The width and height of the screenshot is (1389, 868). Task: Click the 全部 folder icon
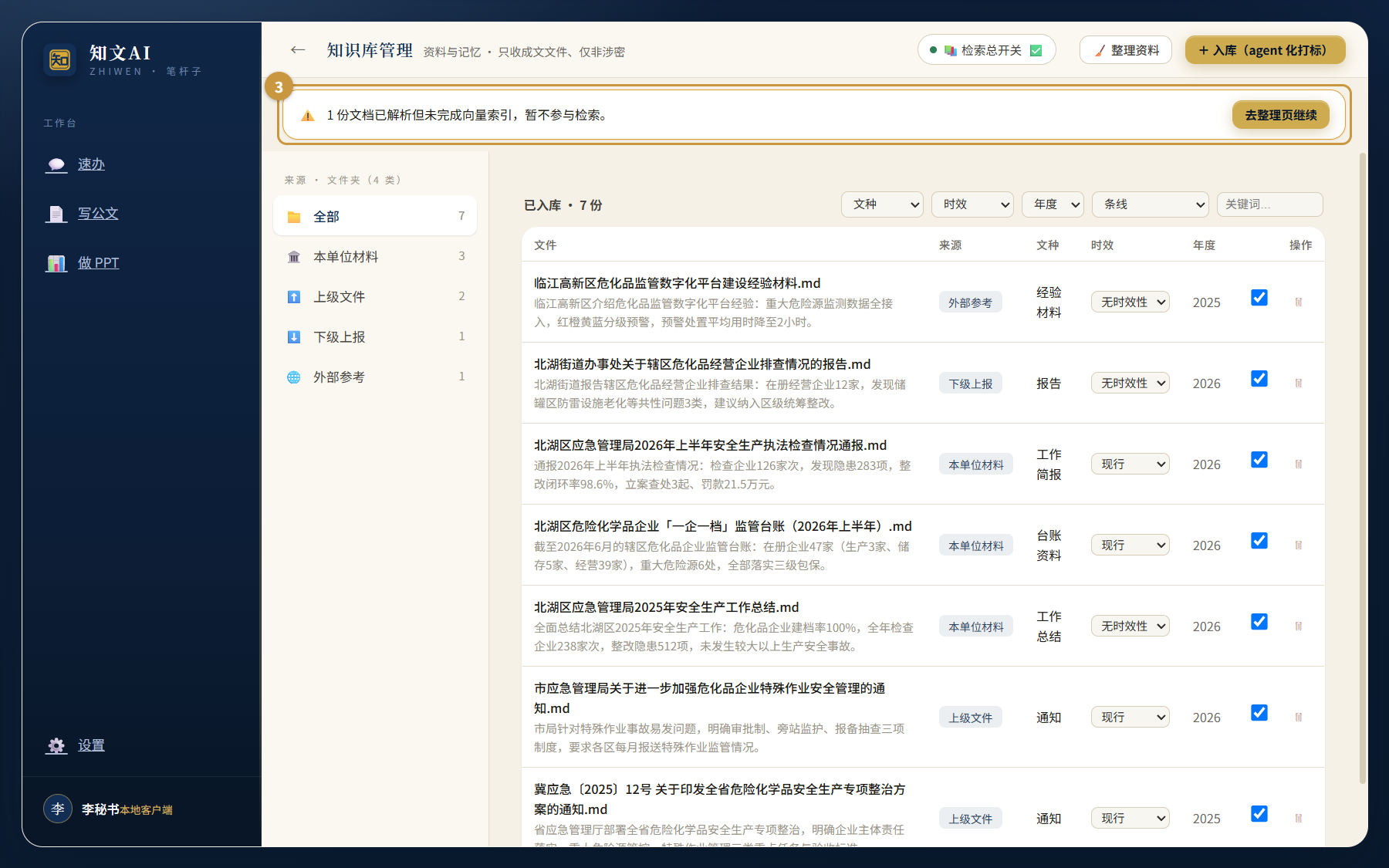click(294, 217)
